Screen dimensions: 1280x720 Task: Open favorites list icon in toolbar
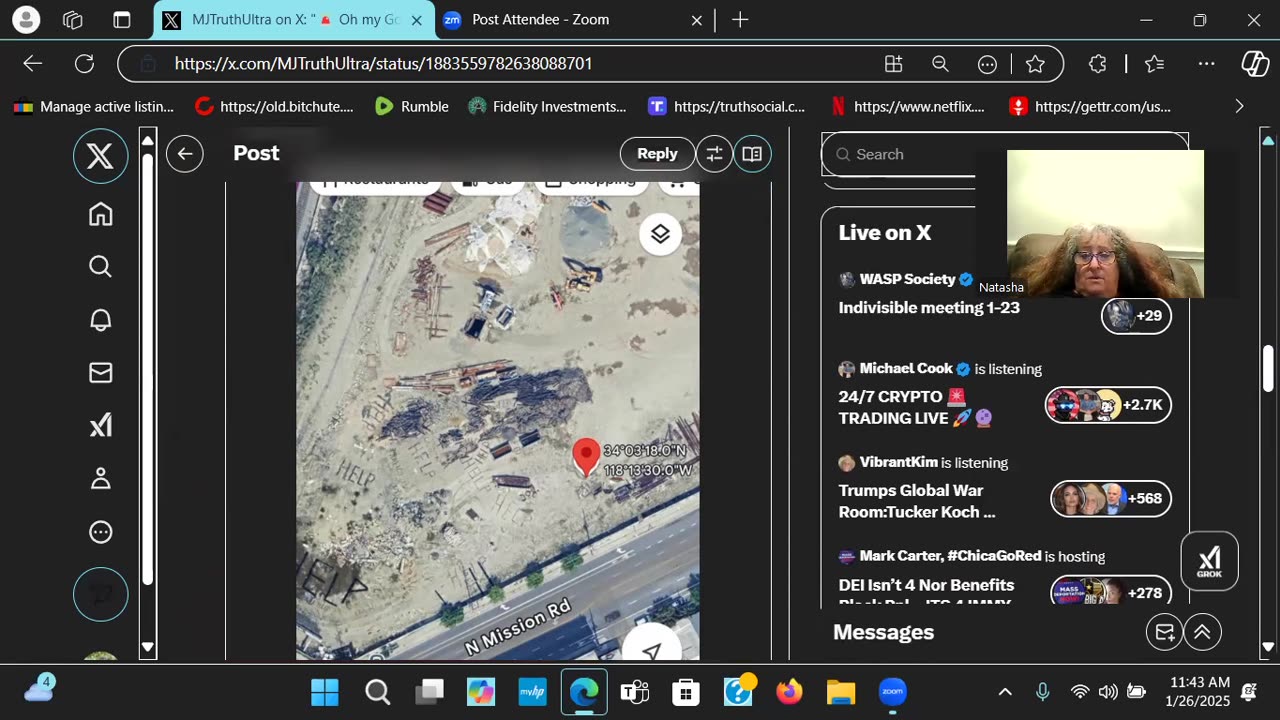1154,64
